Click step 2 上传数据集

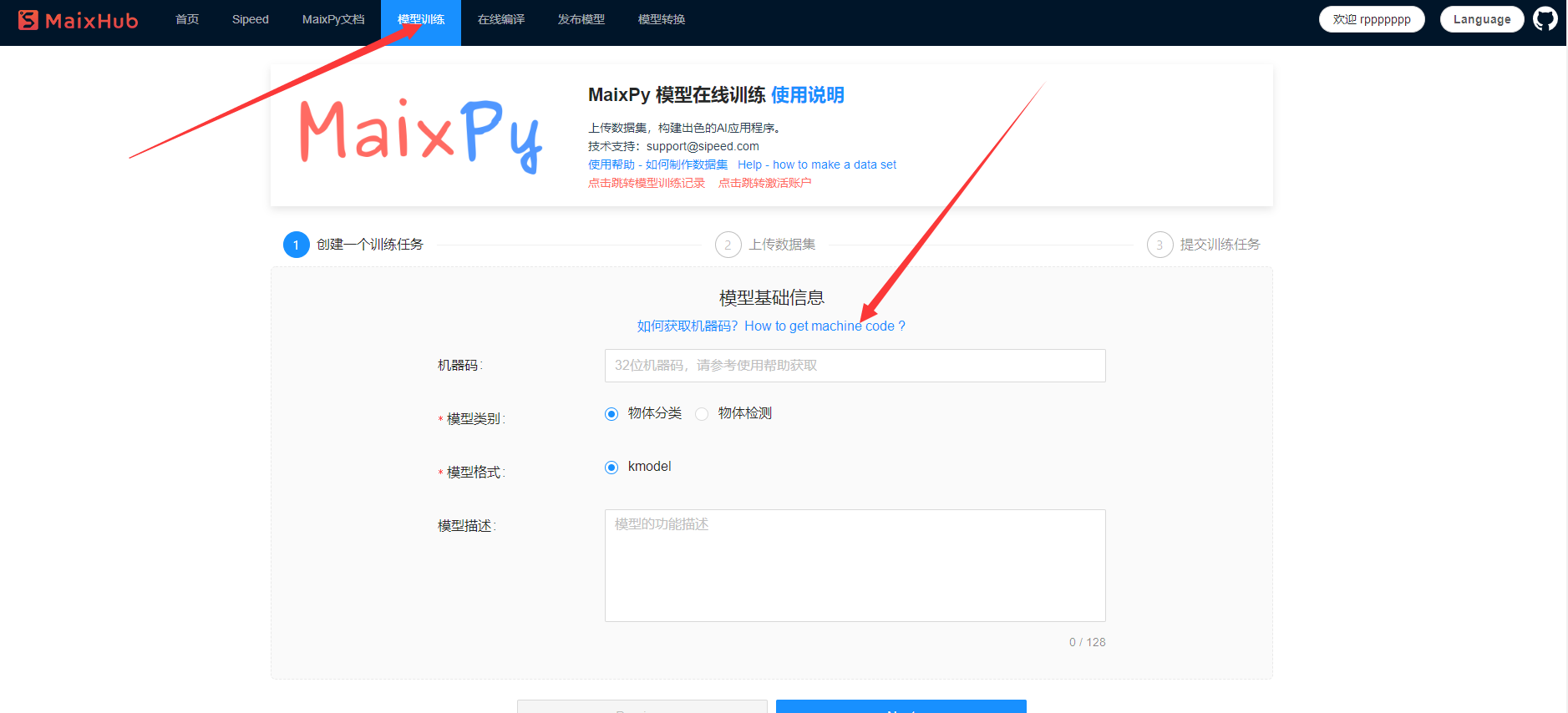point(765,245)
